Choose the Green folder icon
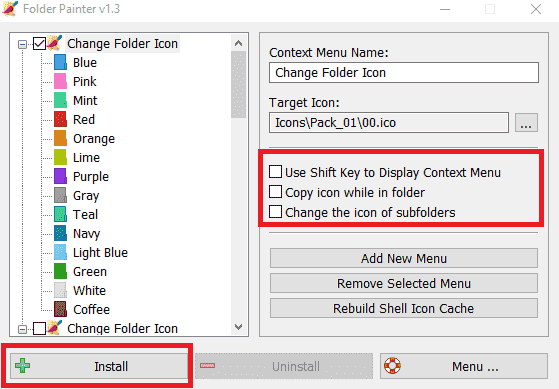 tap(60, 271)
